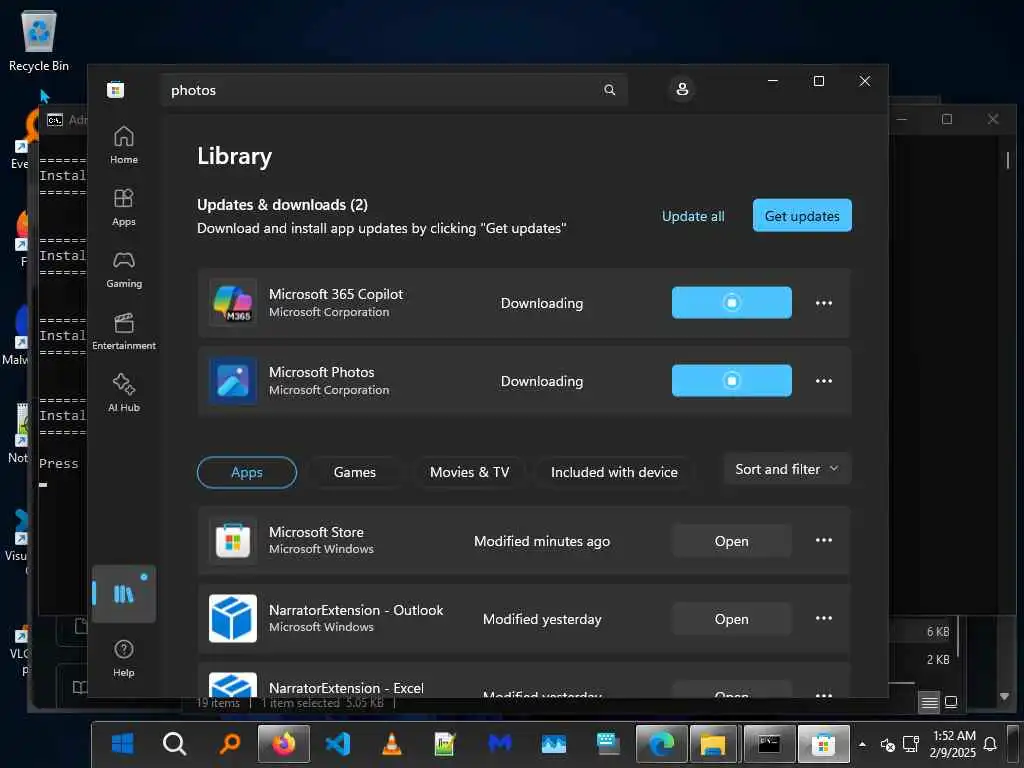Viewport: 1024px width, 768px height.
Task: Open Notepad++ from the taskbar
Action: click(445, 743)
